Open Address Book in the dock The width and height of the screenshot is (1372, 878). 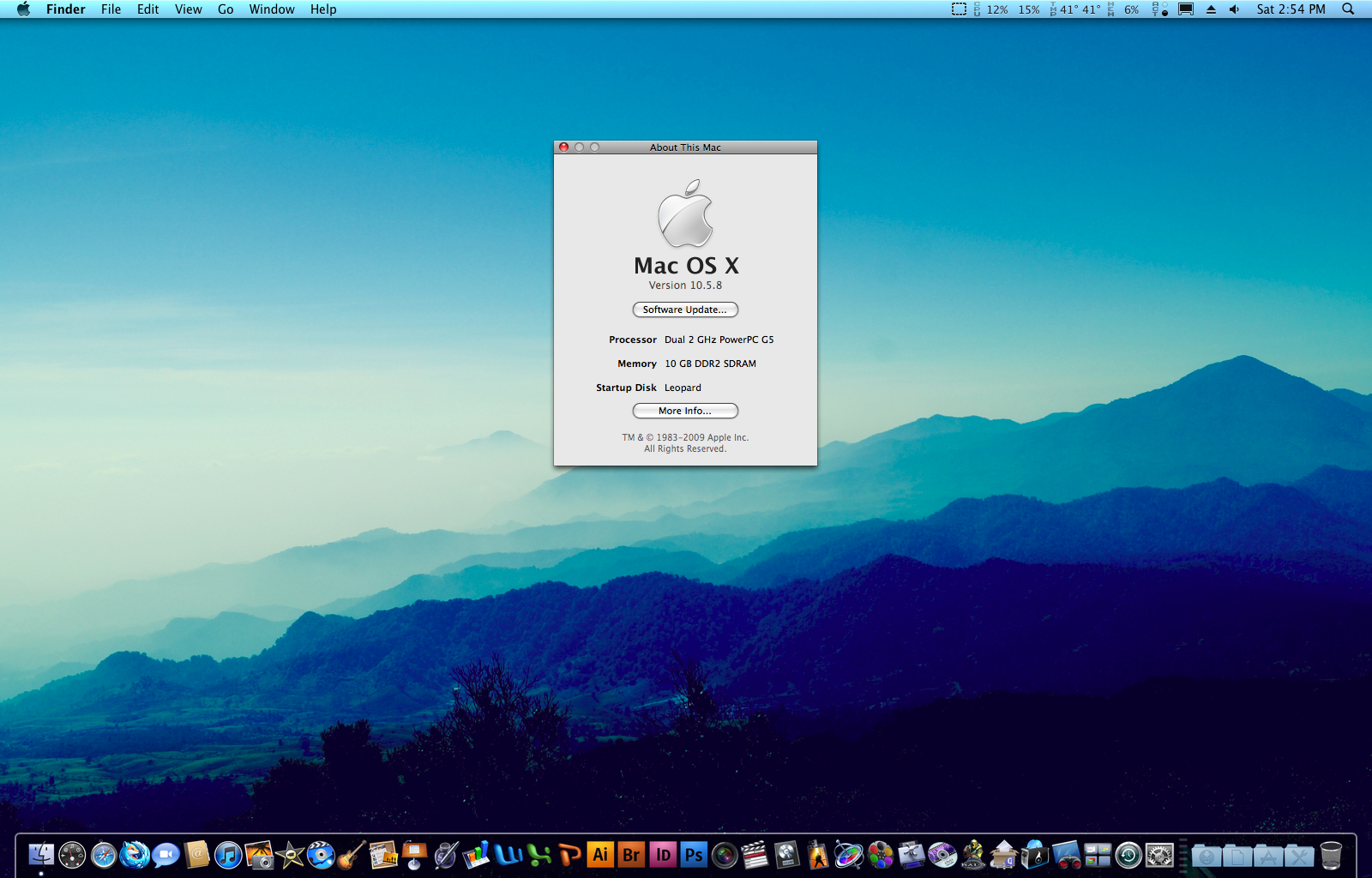click(197, 855)
